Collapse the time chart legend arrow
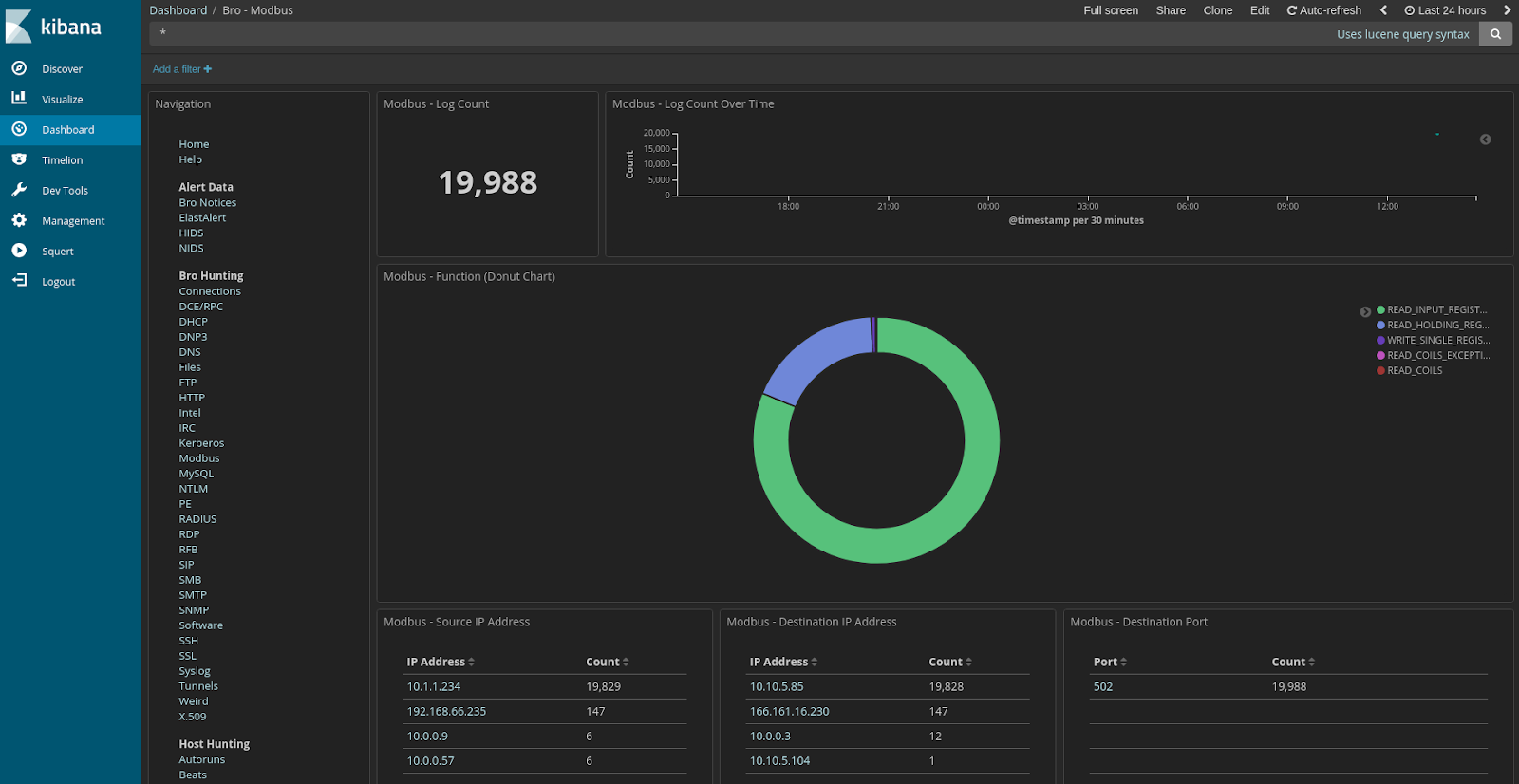 (1485, 140)
